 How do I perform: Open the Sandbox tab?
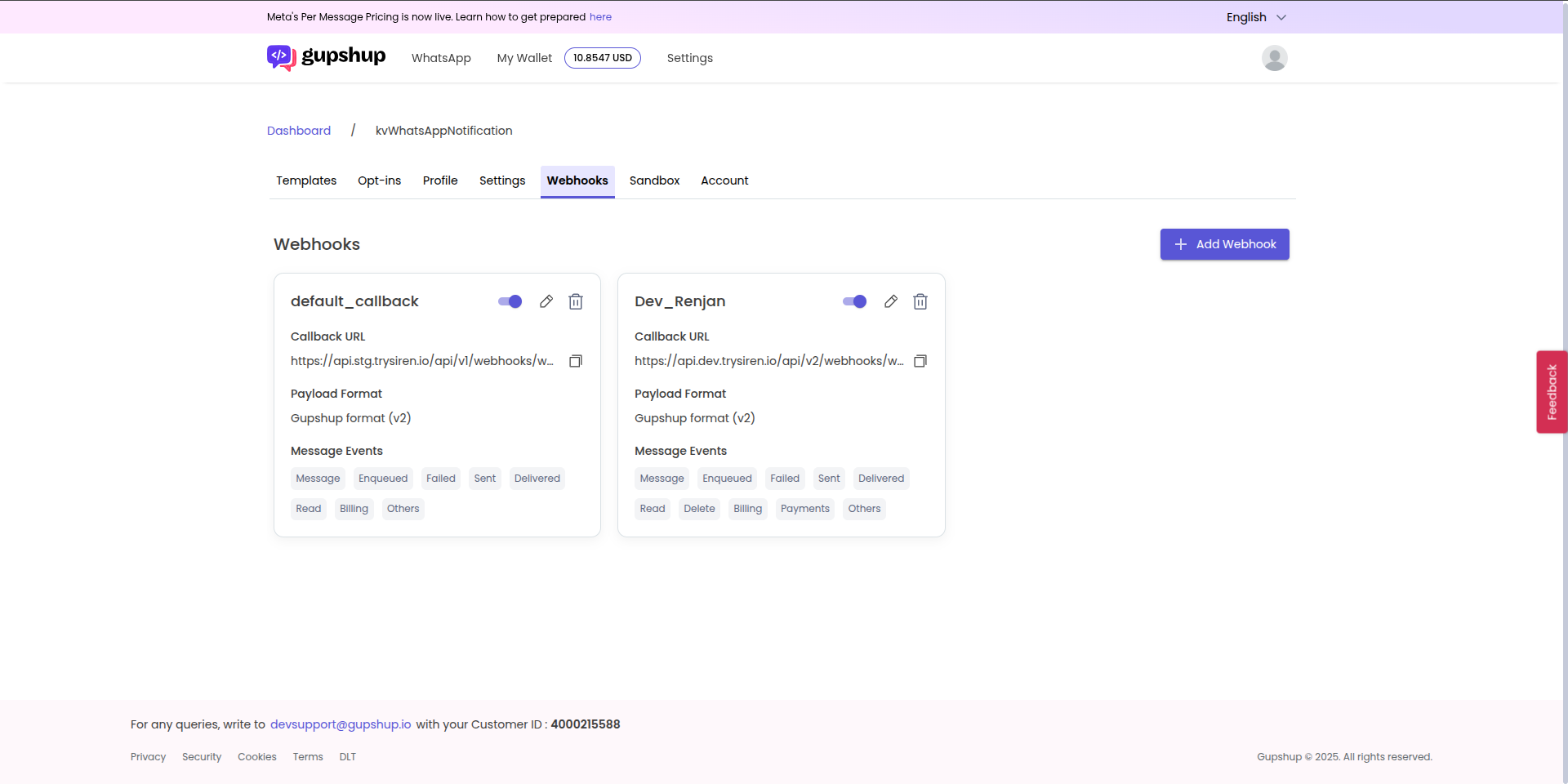(x=654, y=180)
